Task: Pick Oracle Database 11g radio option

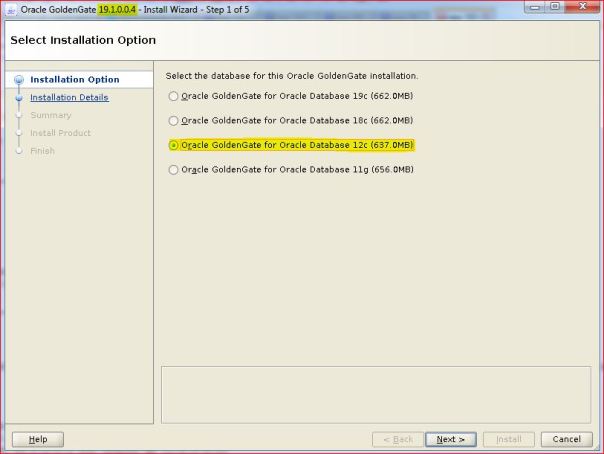Action: click(173, 170)
